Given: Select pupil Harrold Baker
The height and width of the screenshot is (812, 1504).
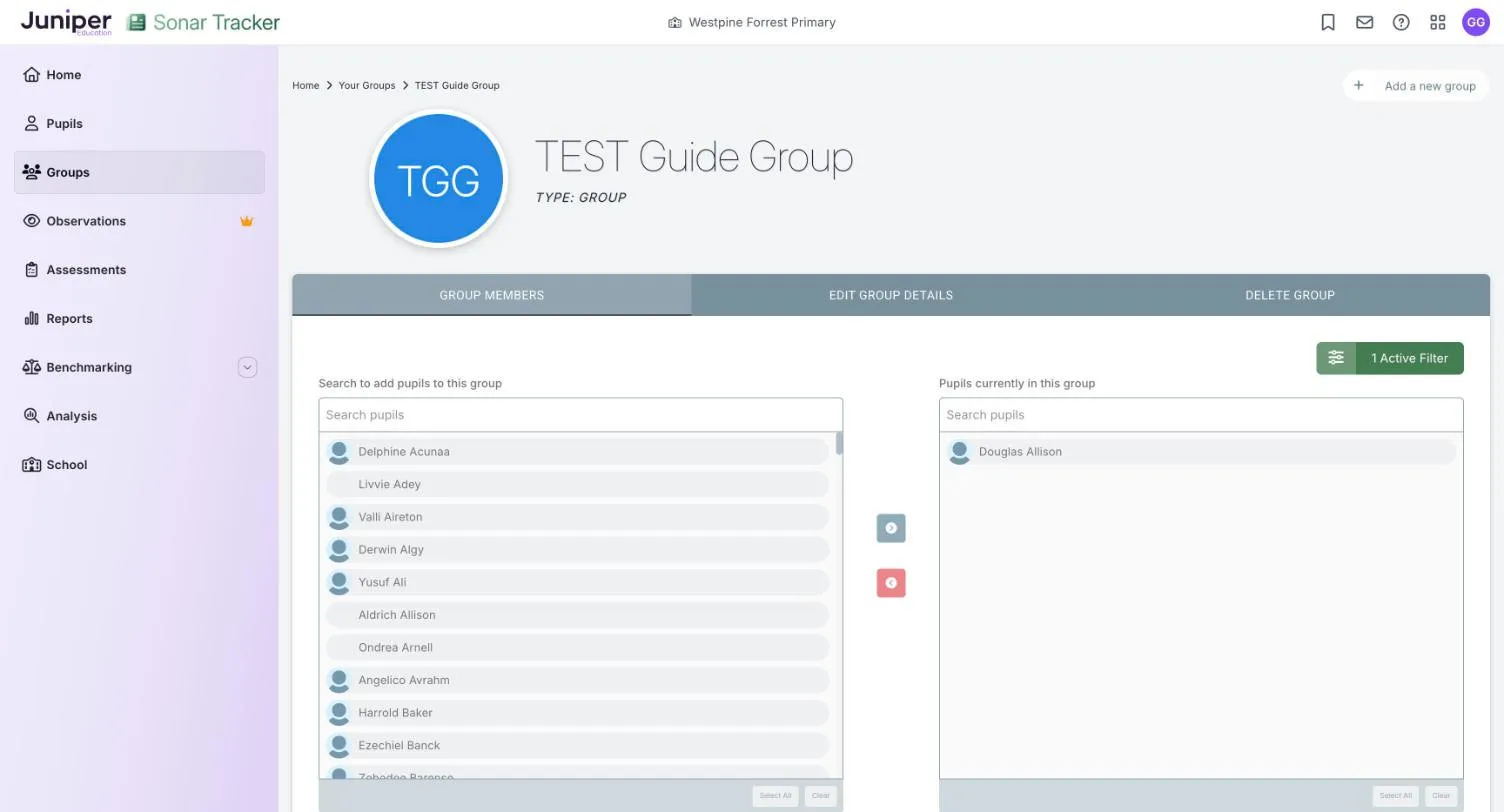Looking at the screenshot, I should click(577, 713).
